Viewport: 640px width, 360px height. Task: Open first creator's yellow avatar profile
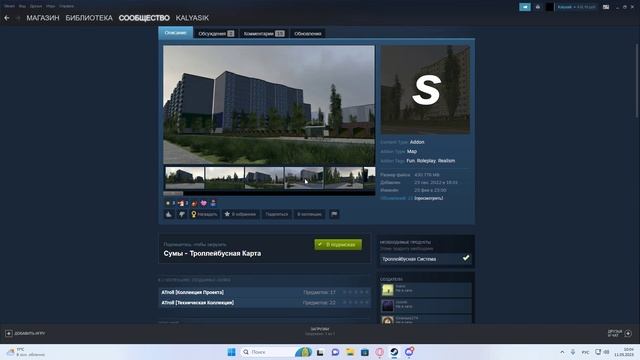[387, 289]
